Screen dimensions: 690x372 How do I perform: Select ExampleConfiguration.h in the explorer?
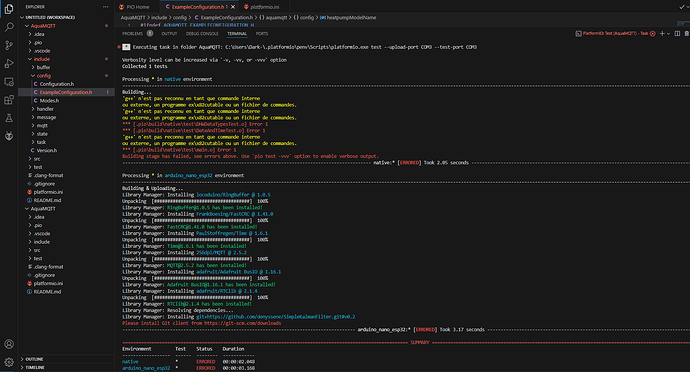click(66, 92)
